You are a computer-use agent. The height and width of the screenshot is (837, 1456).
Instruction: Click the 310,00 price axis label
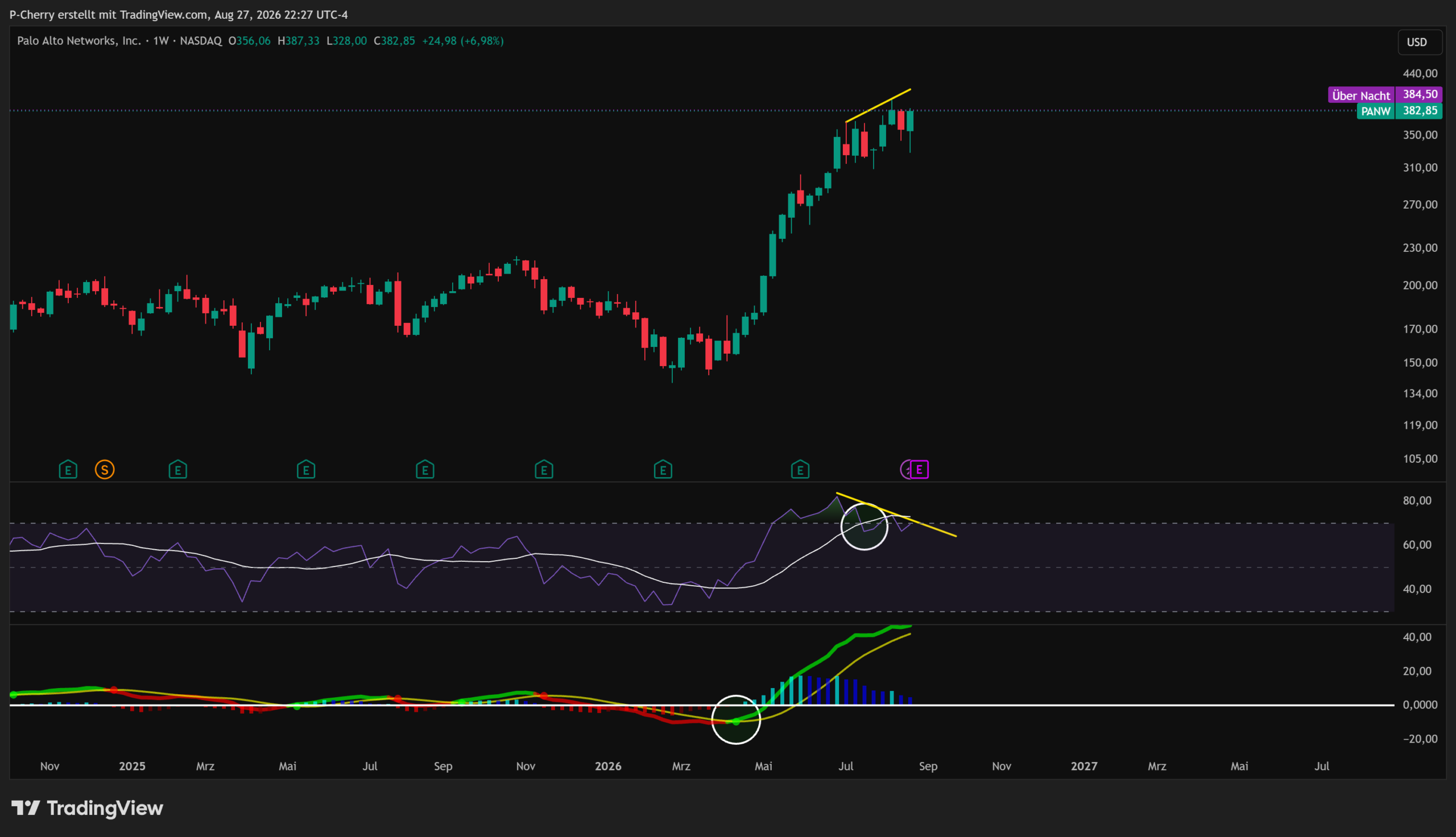point(1420,168)
